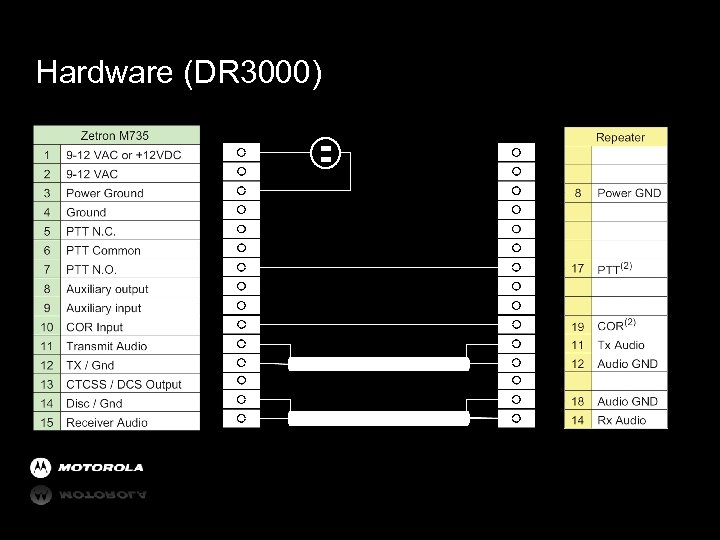The width and height of the screenshot is (720, 540).
Task: Select 'Rx Audio' in the Repeater table
Action: click(x=622, y=420)
